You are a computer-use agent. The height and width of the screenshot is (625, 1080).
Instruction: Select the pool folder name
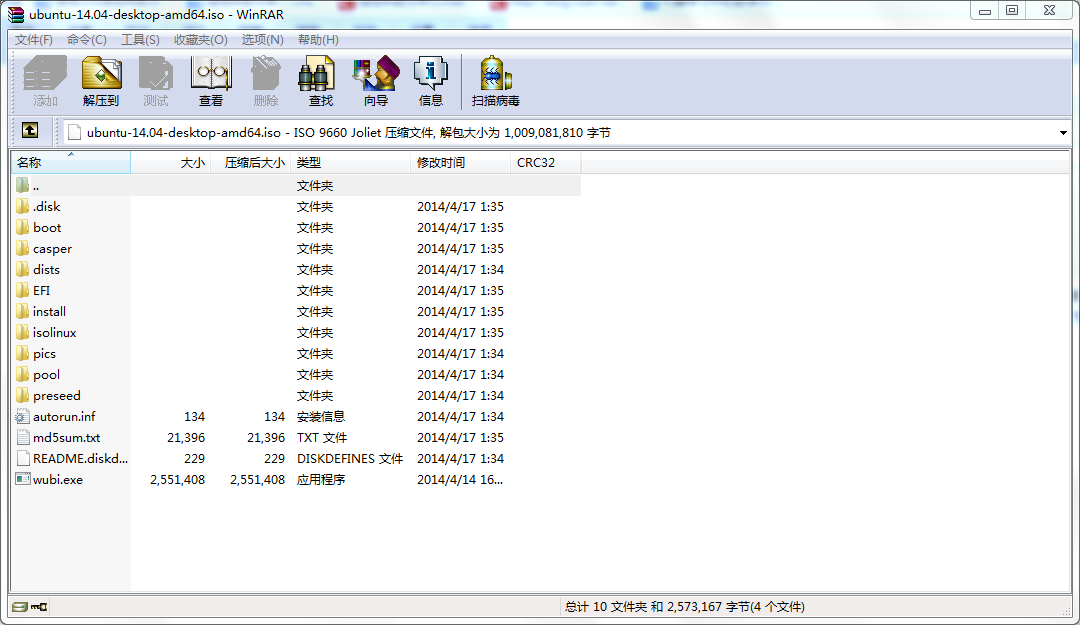pyautogui.click(x=46, y=375)
